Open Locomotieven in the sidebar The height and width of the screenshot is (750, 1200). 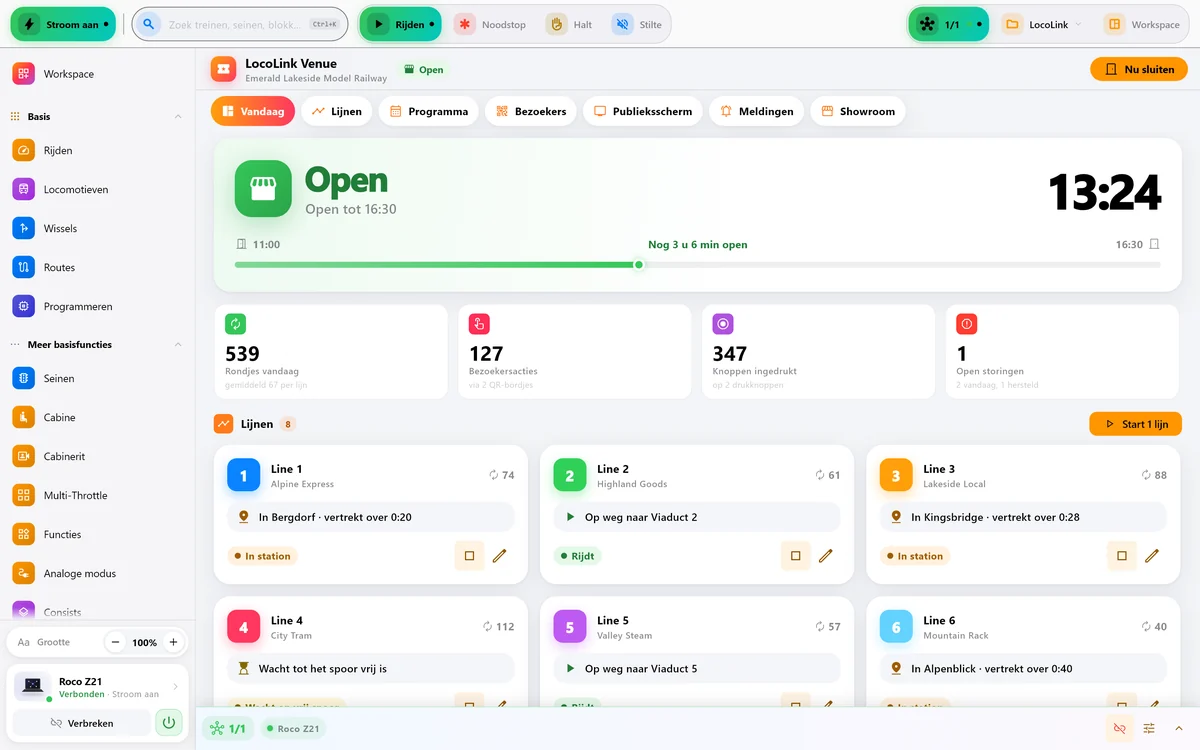click(97, 189)
